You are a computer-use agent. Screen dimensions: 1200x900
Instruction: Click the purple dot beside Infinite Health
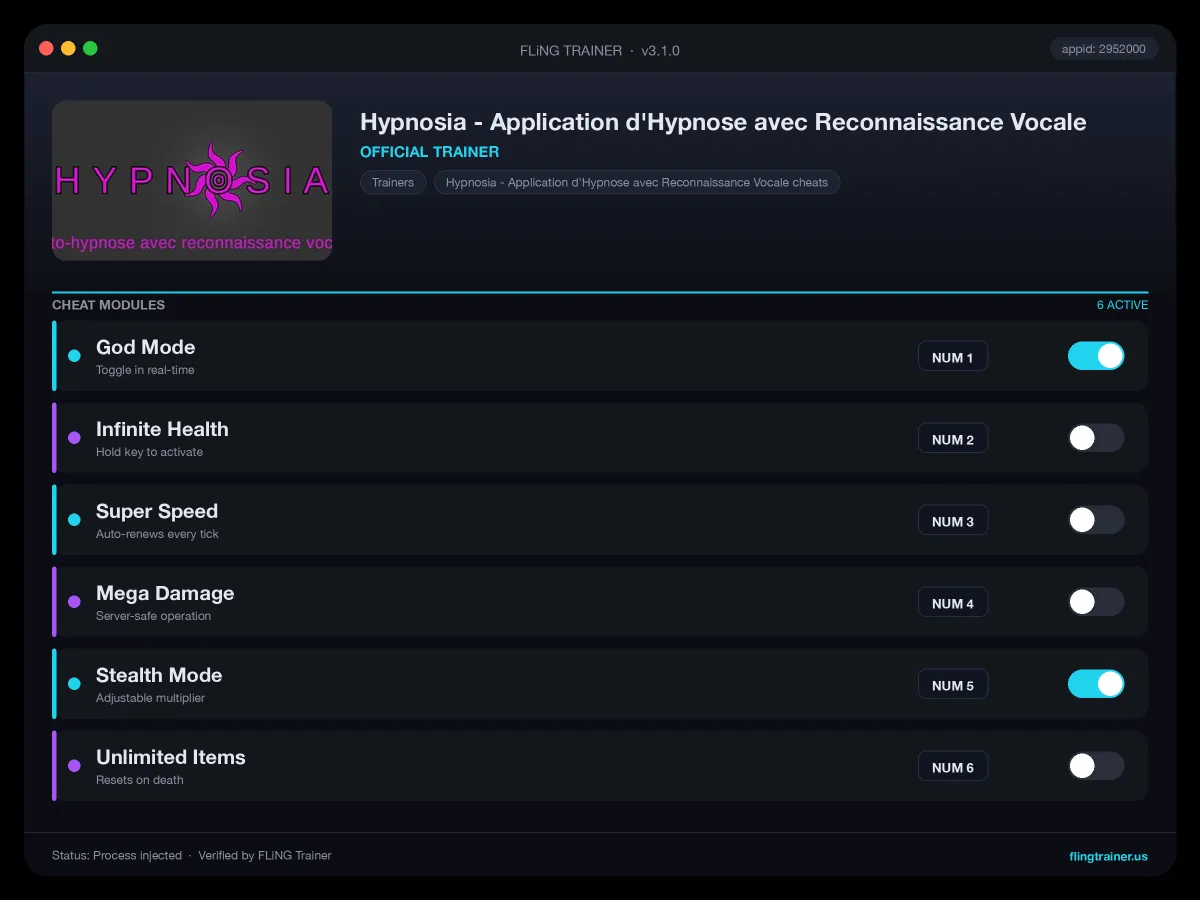[x=74, y=438]
